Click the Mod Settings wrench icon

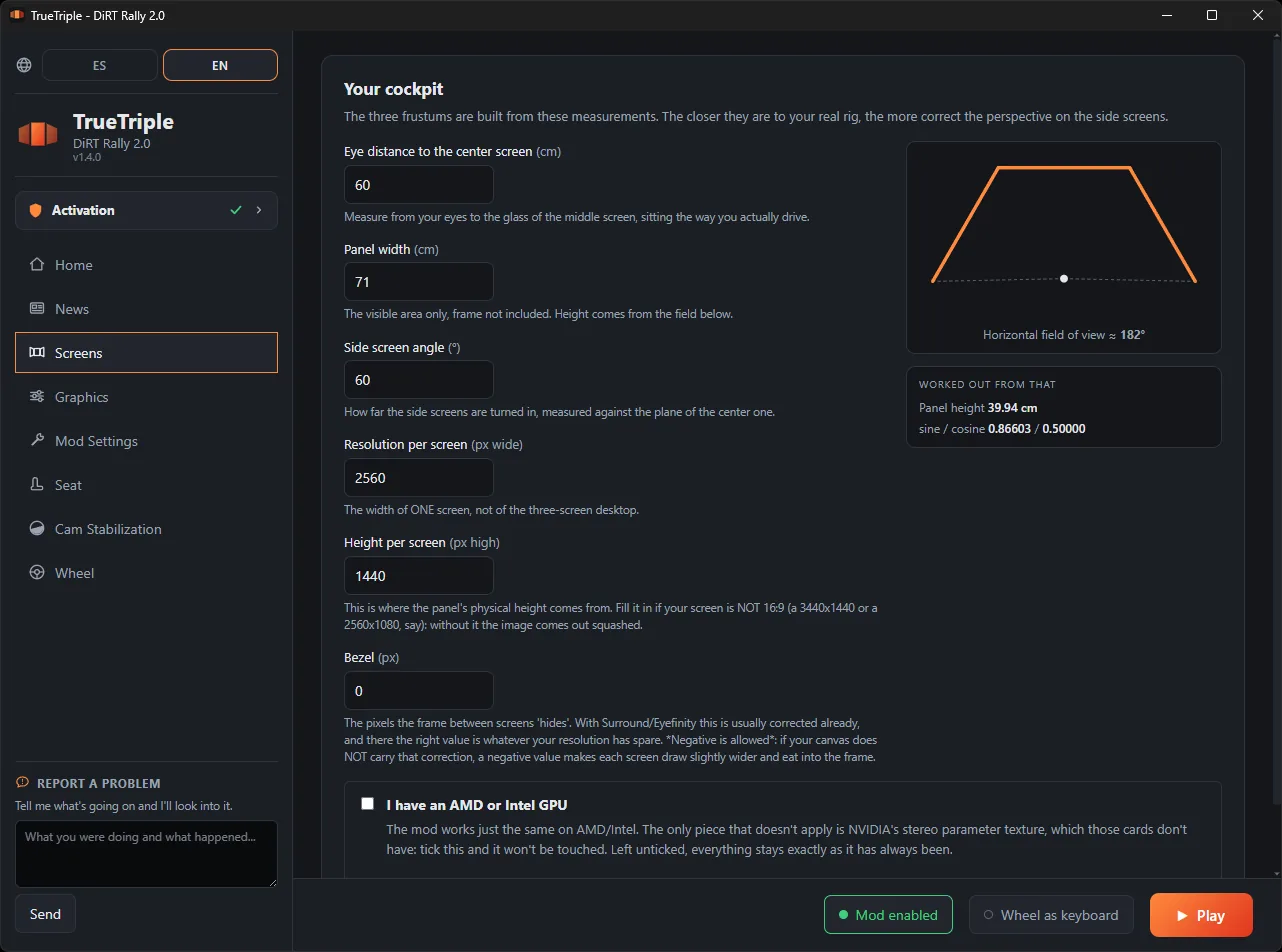click(x=37, y=441)
